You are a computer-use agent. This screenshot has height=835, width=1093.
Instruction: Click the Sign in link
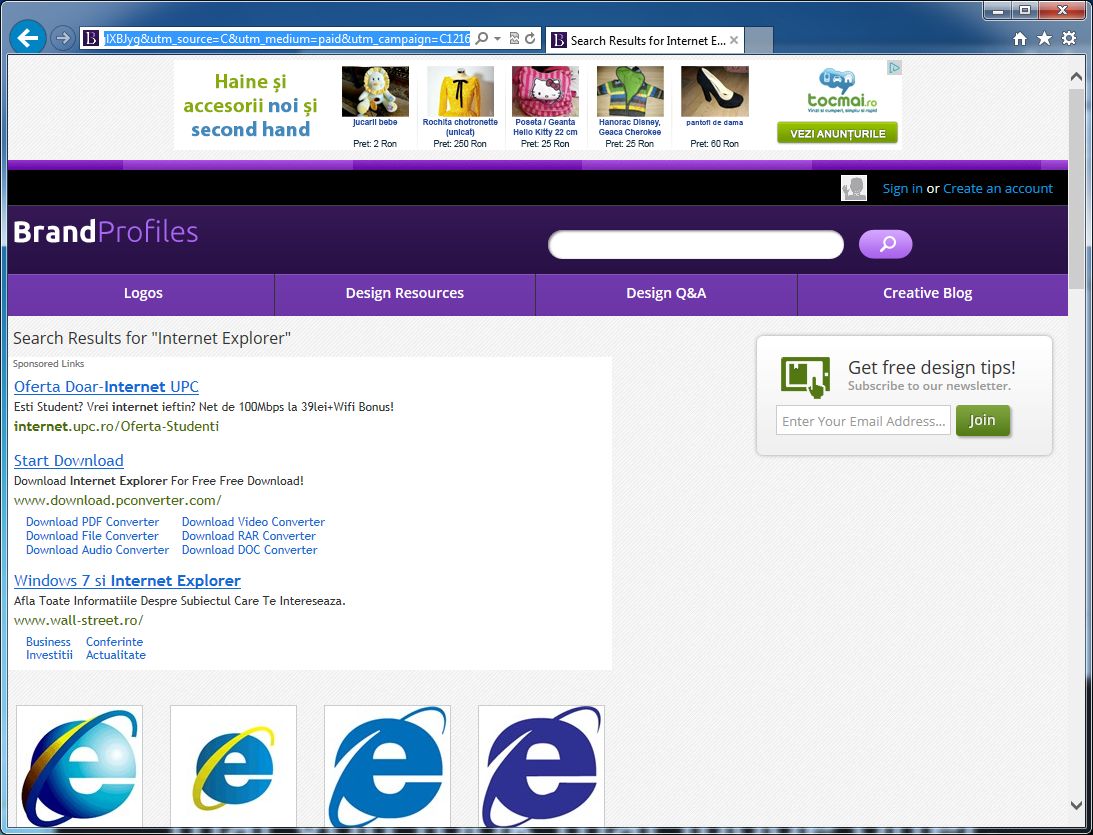(x=902, y=188)
